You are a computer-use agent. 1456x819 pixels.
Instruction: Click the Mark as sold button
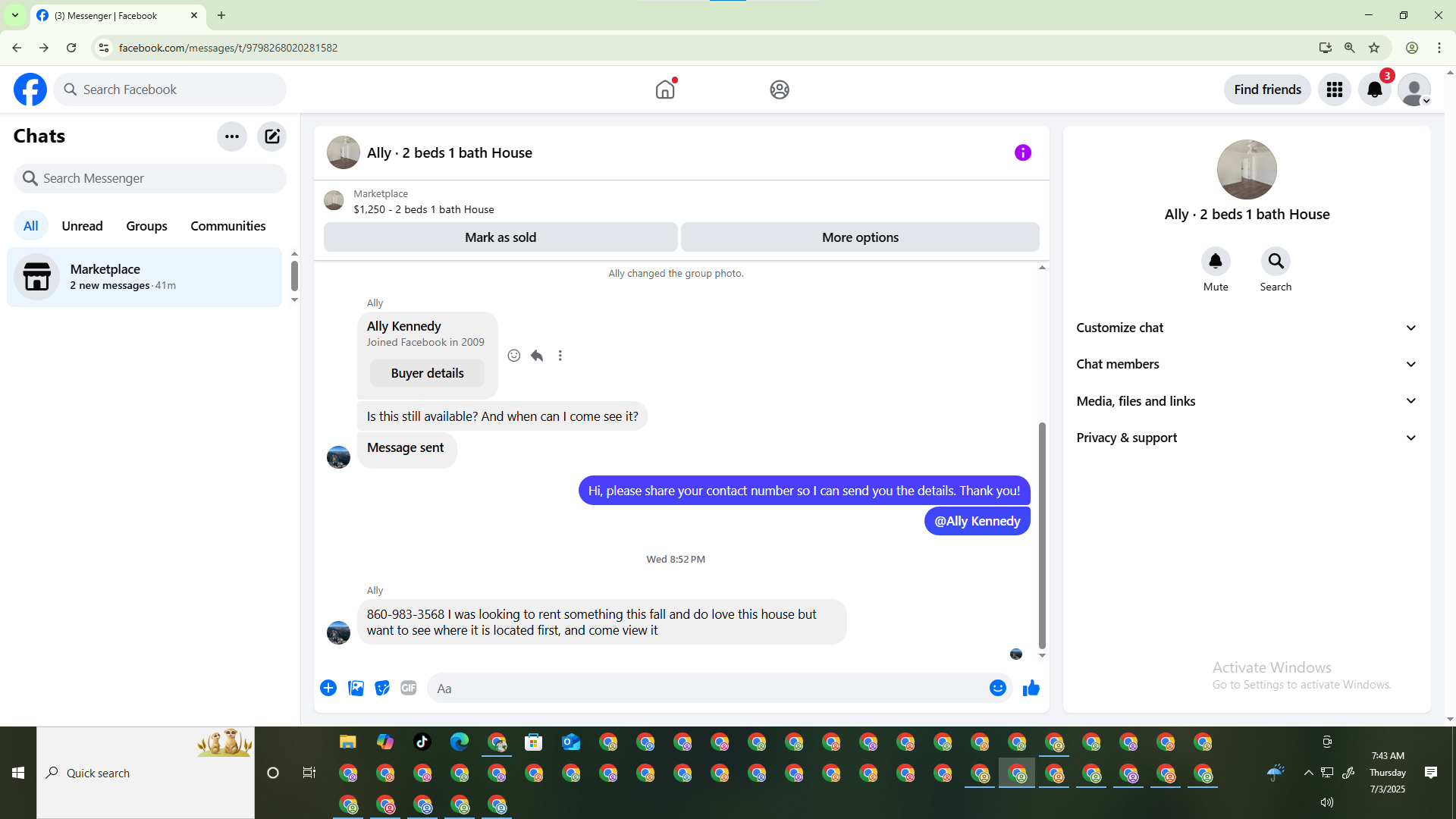(500, 237)
